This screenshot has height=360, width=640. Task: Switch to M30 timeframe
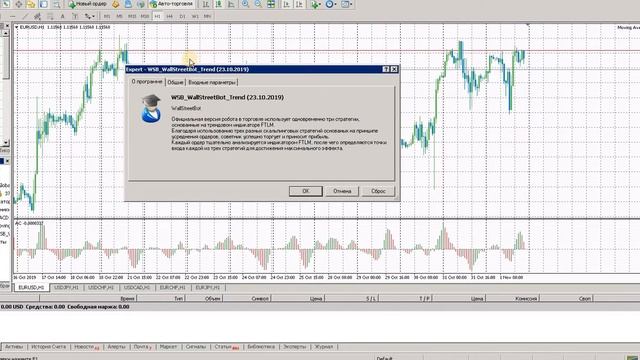[x=145, y=16]
